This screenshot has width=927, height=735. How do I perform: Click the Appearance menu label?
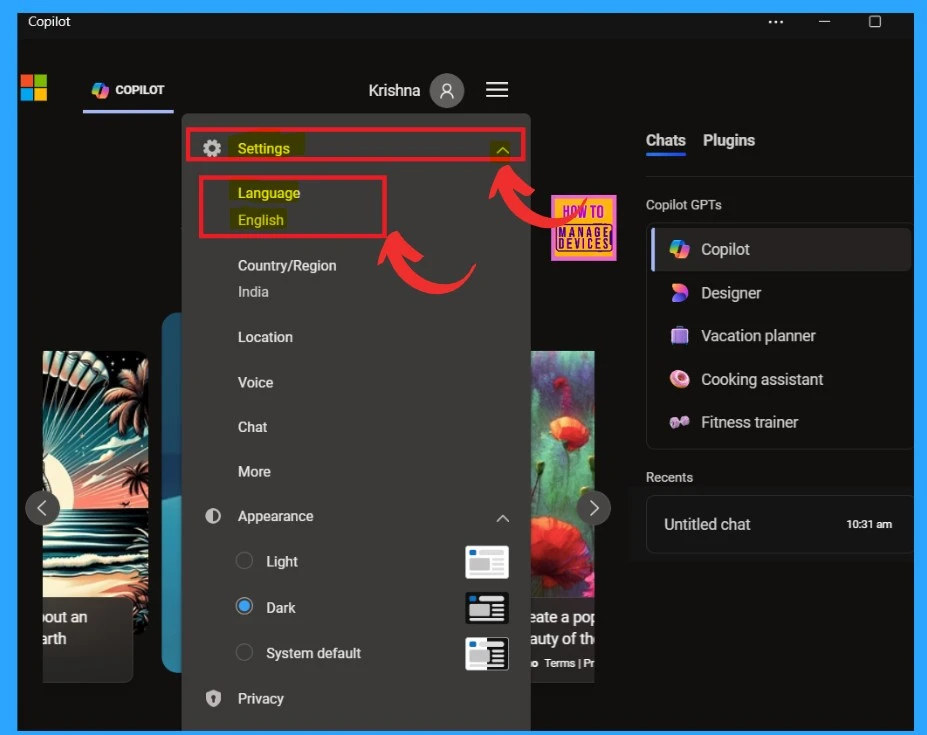[x=275, y=516]
